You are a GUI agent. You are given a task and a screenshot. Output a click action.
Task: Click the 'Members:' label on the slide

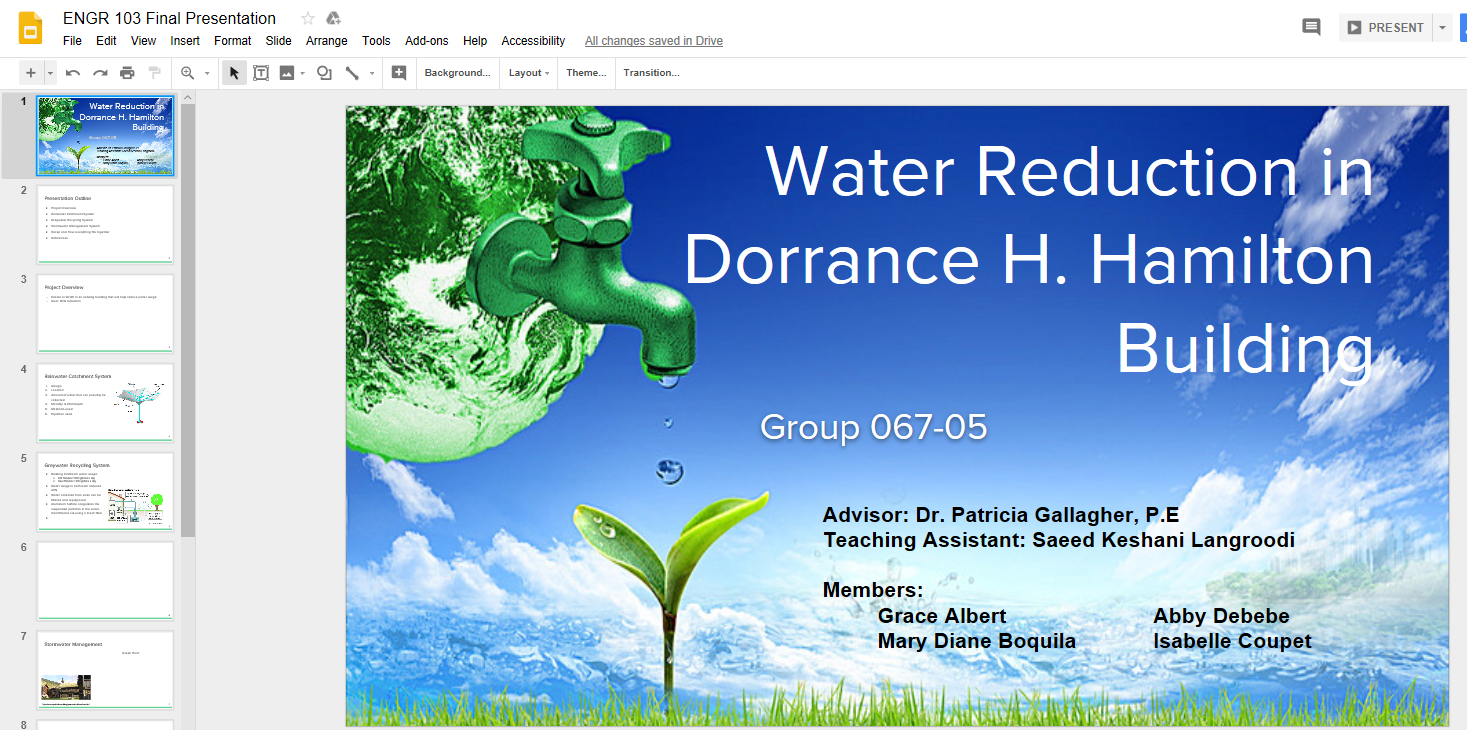873,590
